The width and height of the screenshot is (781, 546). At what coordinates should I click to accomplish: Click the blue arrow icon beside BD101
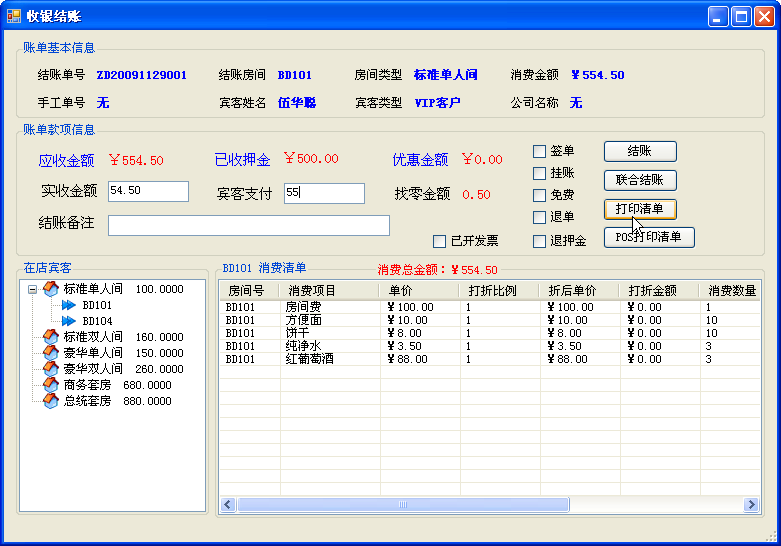click(69, 305)
